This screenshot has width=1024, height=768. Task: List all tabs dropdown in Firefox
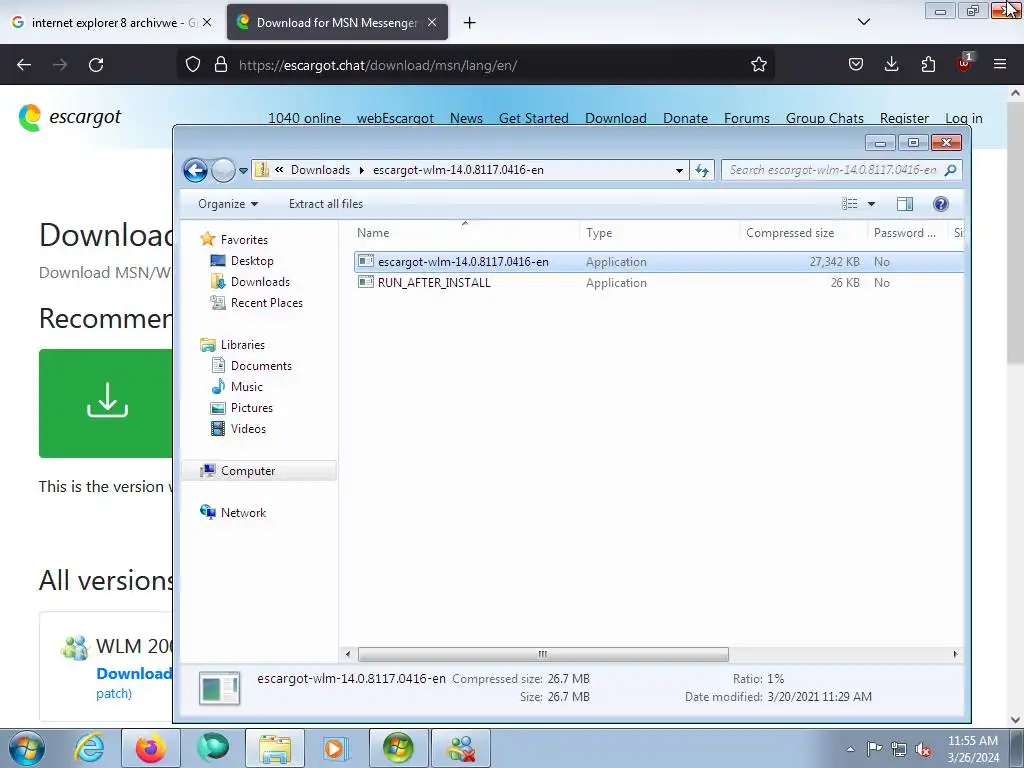[x=863, y=22]
